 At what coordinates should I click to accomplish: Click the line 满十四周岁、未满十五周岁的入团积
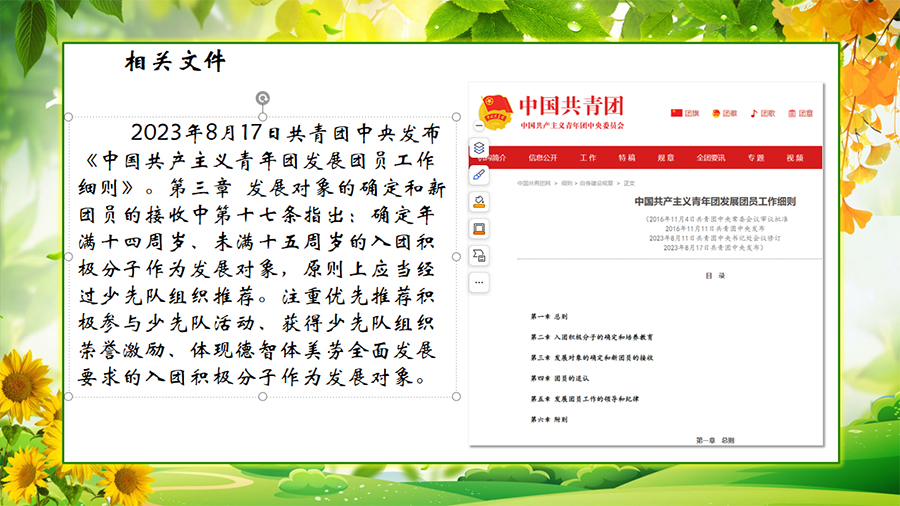coord(257,242)
